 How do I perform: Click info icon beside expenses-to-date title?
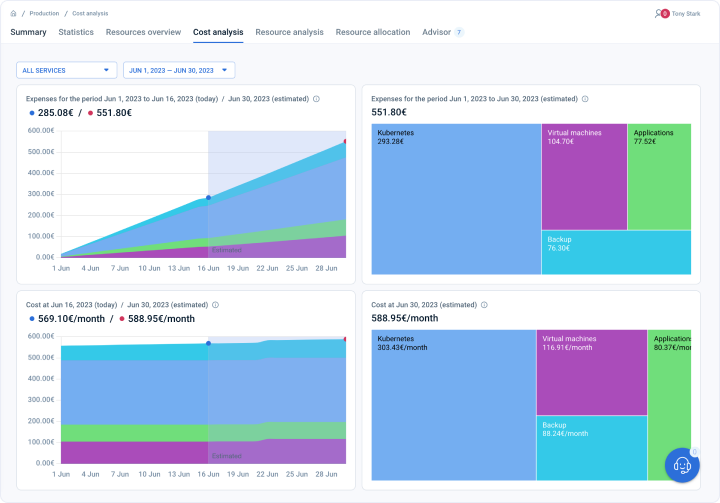(316, 99)
